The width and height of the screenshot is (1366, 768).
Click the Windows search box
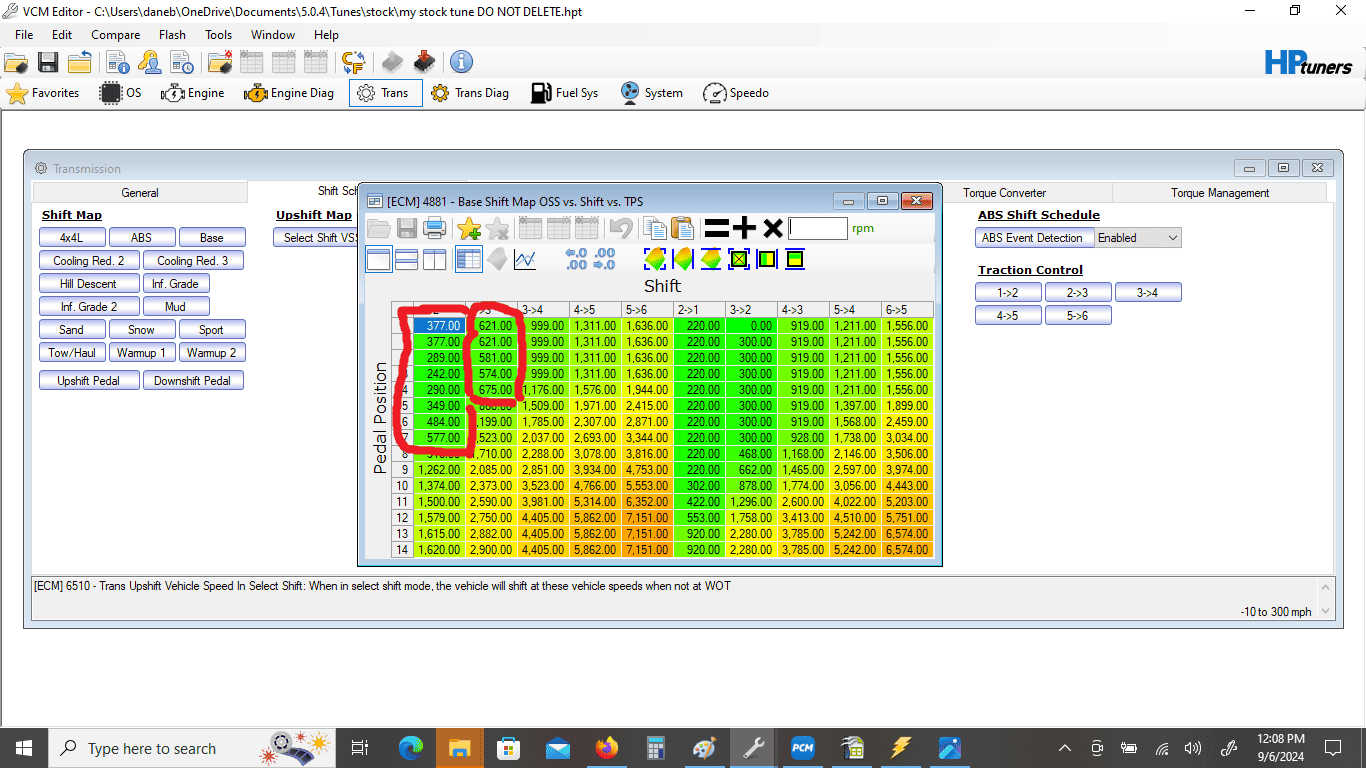tap(192, 748)
